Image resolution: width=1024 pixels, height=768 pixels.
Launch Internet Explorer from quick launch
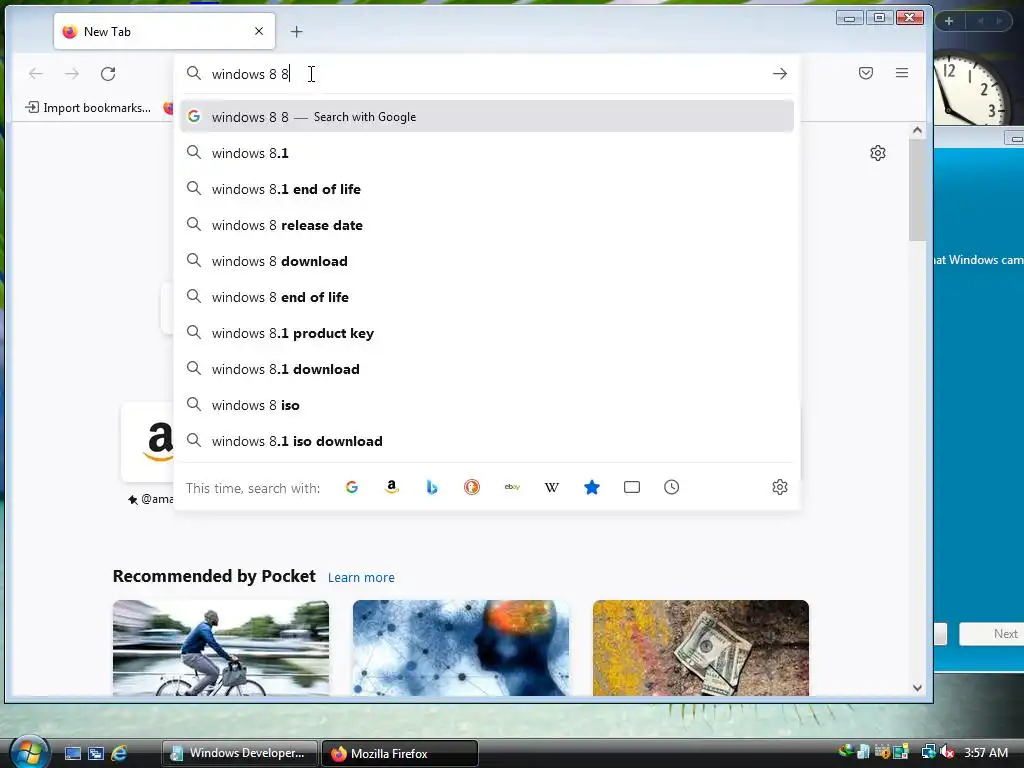click(119, 753)
